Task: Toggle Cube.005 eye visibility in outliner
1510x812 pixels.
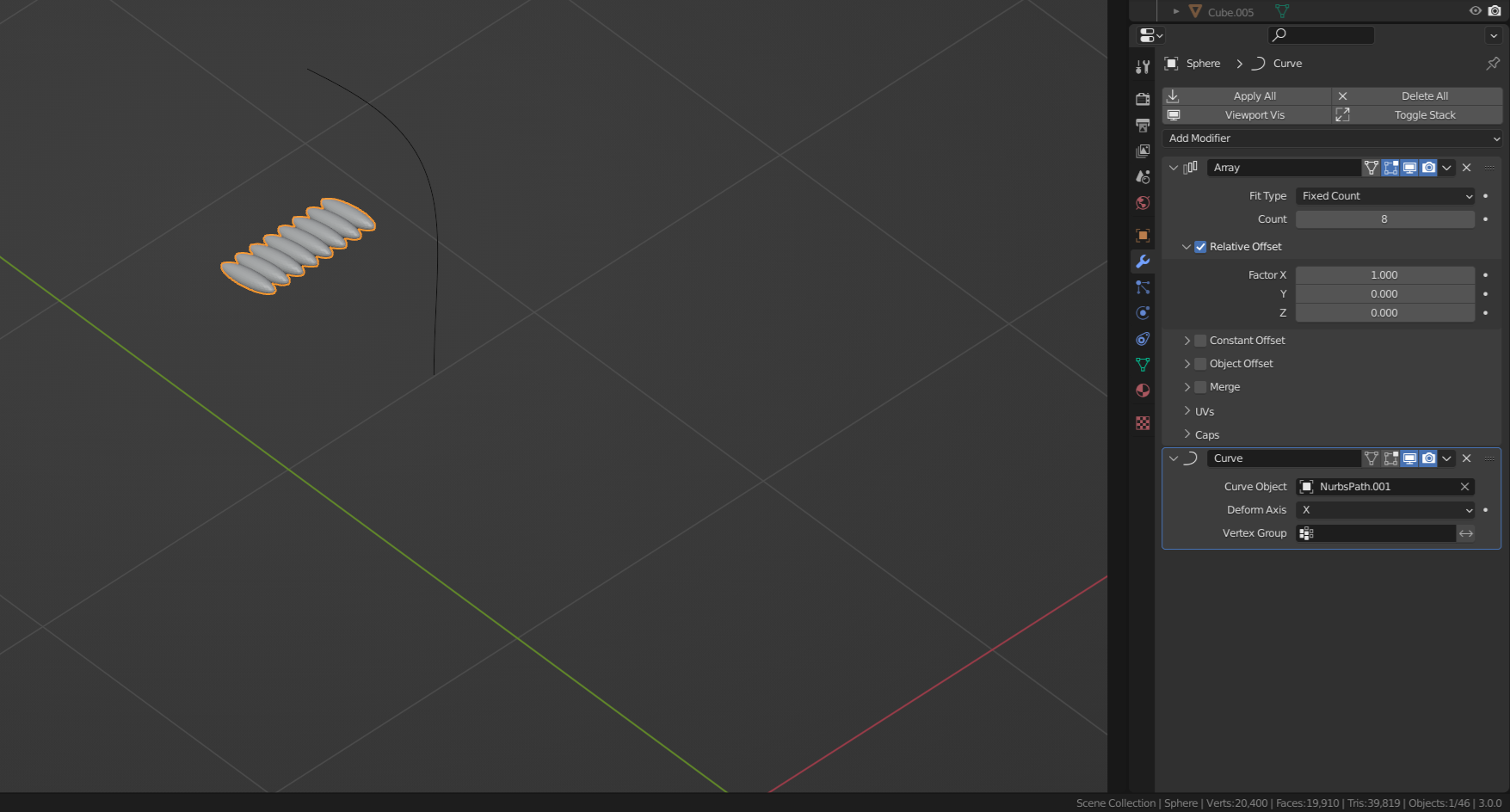Action: coord(1475,11)
